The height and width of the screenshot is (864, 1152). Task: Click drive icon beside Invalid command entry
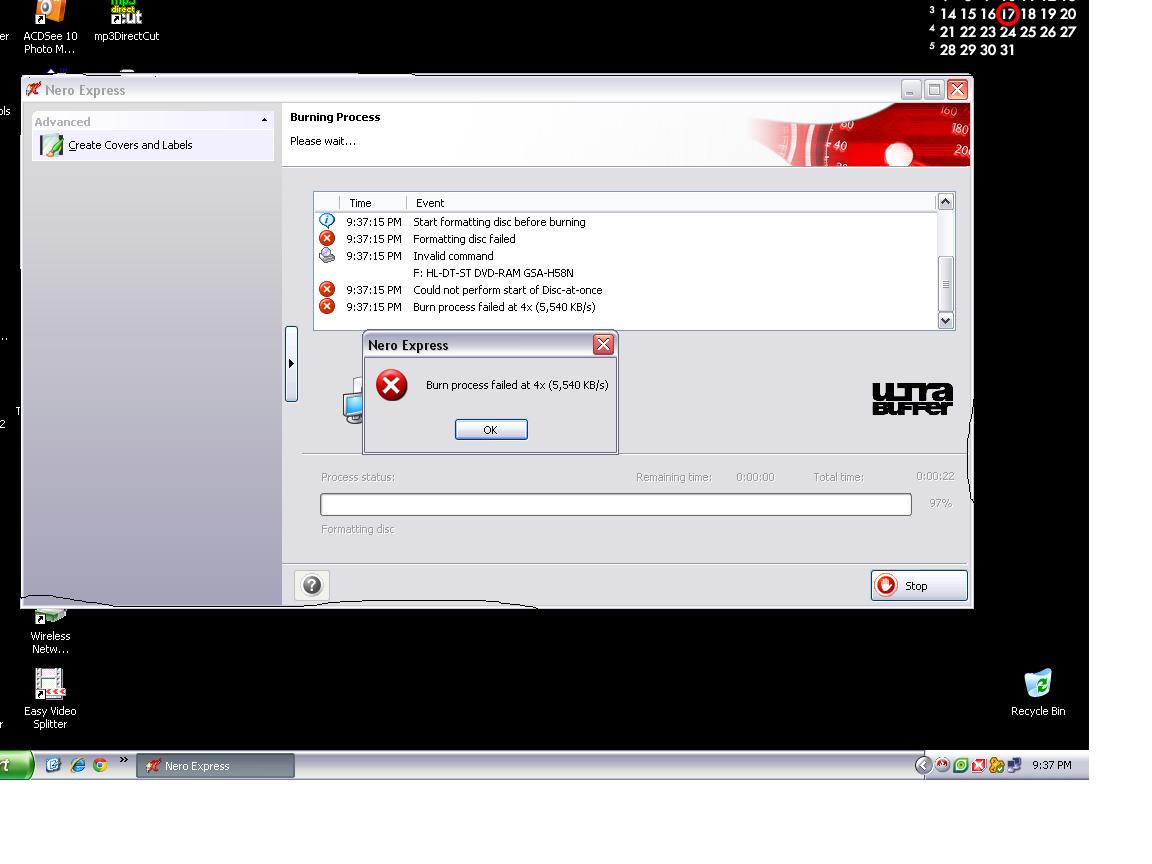click(327, 255)
